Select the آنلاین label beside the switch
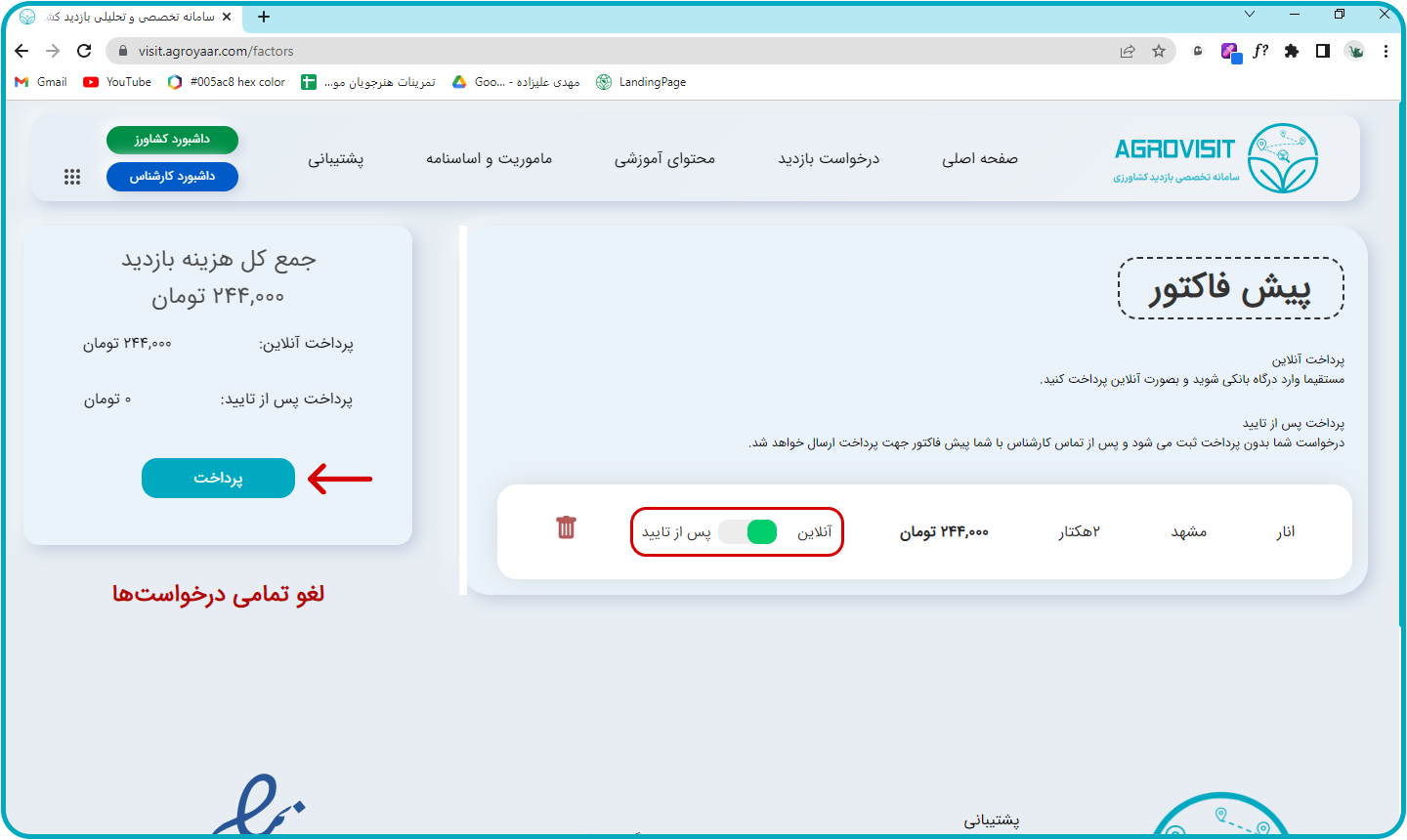1407x840 pixels. pos(815,531)
